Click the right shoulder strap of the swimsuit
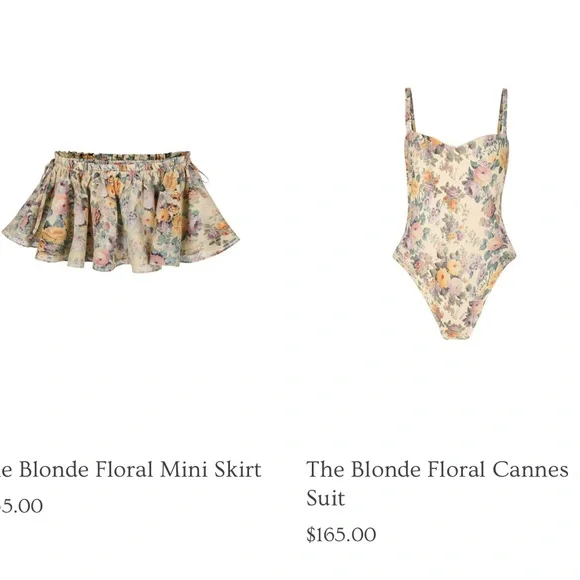 [503, 111]
